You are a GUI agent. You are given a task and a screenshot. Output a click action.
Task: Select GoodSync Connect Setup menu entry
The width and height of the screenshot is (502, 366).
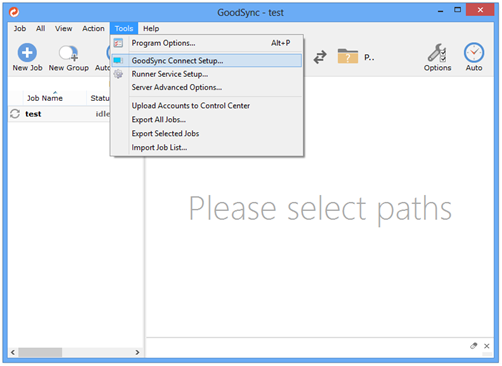tap(207, 61)
